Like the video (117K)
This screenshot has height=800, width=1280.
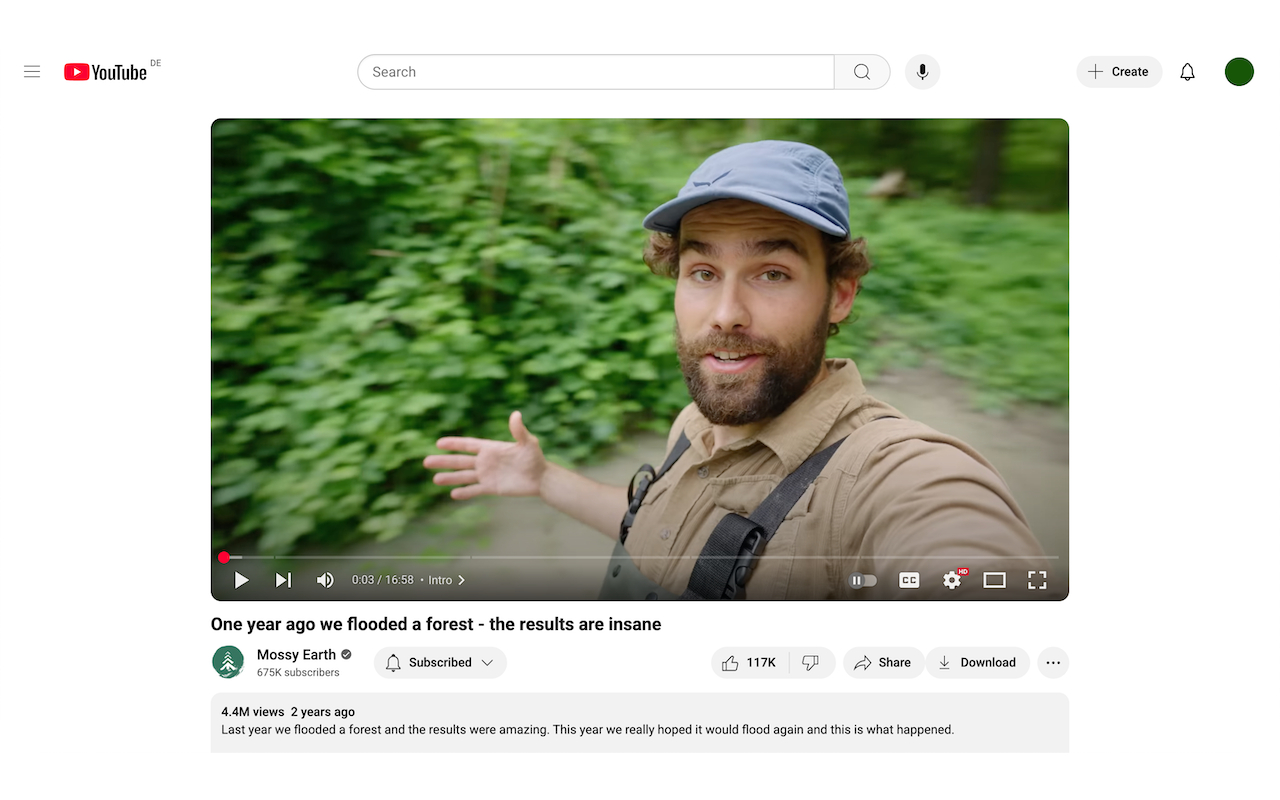749,662
